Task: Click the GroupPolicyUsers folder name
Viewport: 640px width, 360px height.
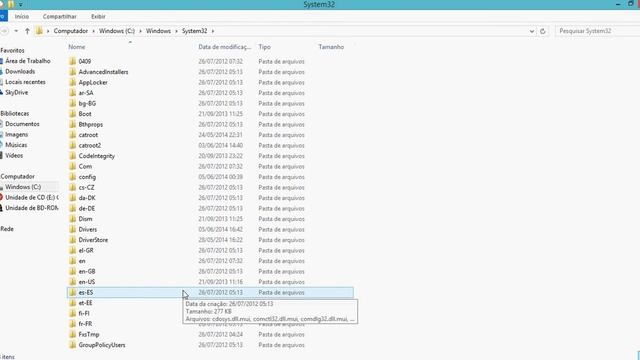Action: pyautogui.click(x=102, y=345)
